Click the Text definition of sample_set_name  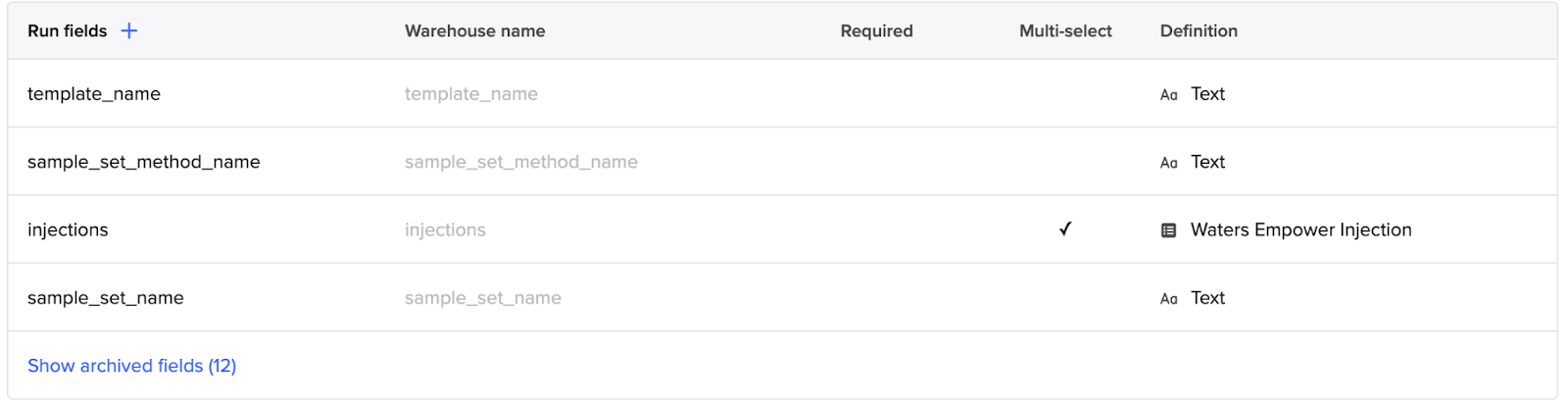click(x=1207, y=297)
